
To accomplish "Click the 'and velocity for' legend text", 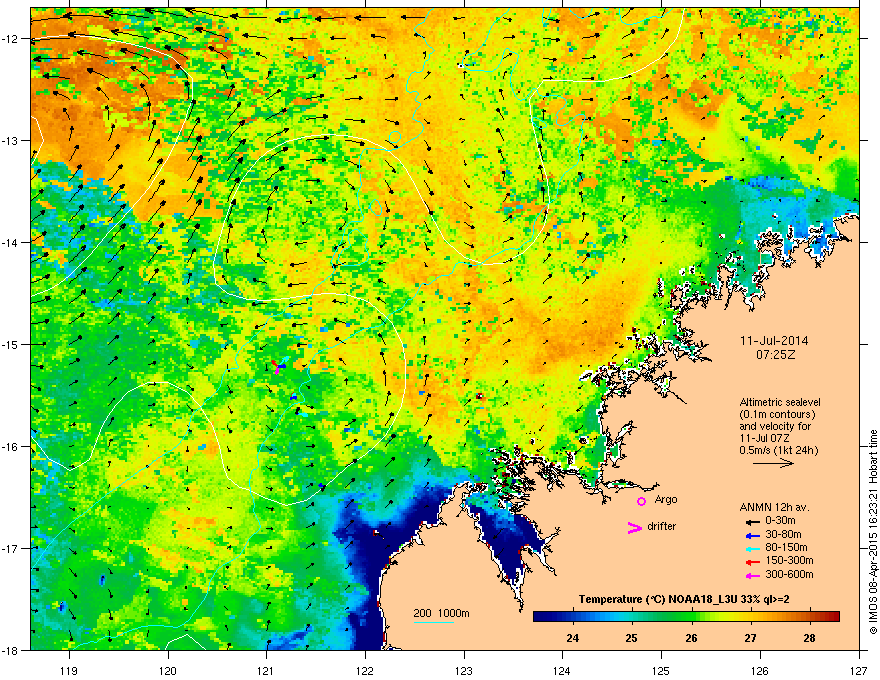I will 775,426.
